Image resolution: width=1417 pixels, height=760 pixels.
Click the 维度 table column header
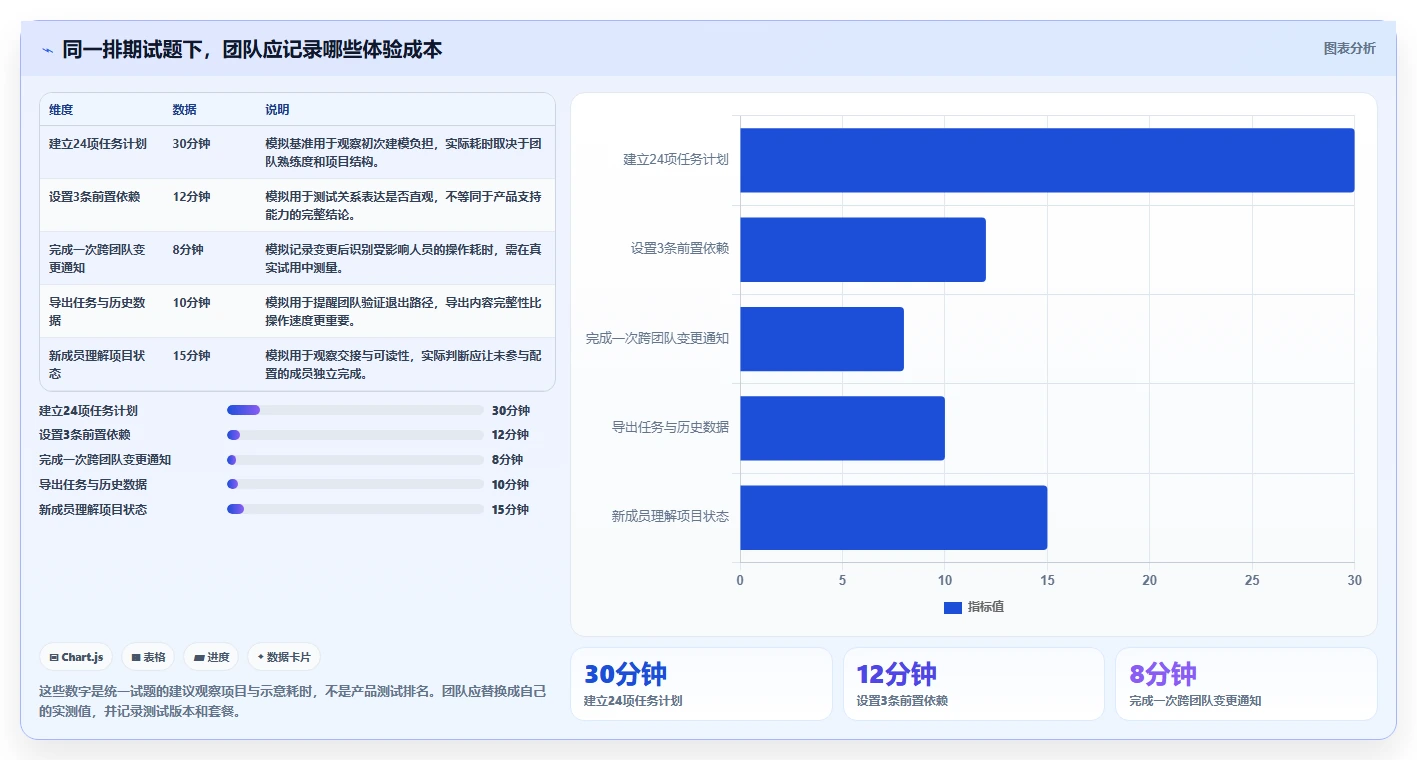click(61, 109)
